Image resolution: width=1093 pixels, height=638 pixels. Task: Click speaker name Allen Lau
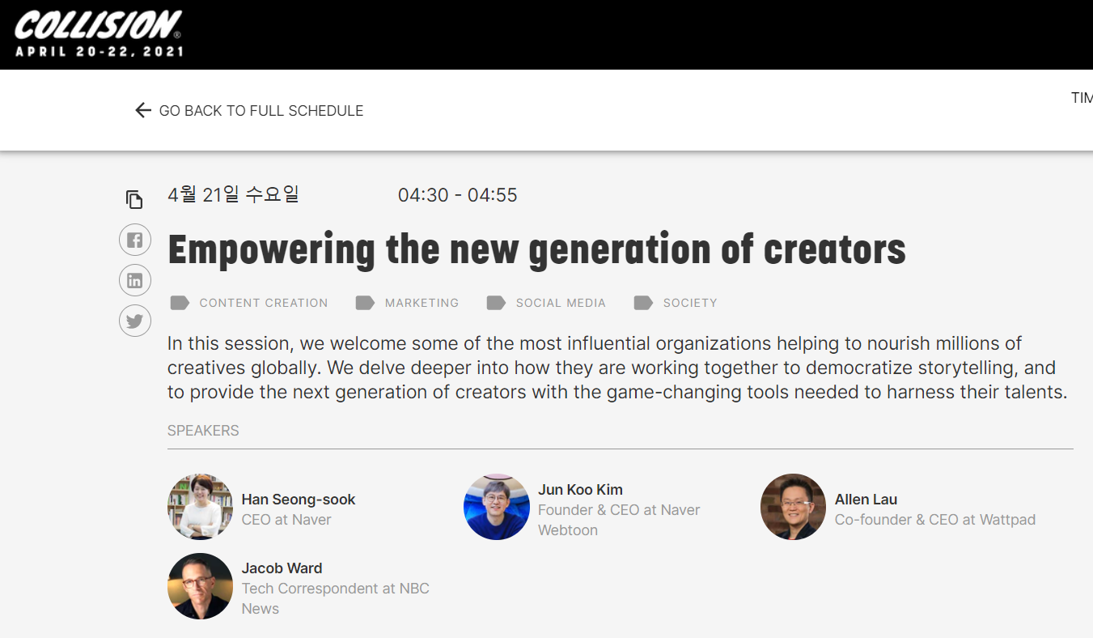click(866, 499)
